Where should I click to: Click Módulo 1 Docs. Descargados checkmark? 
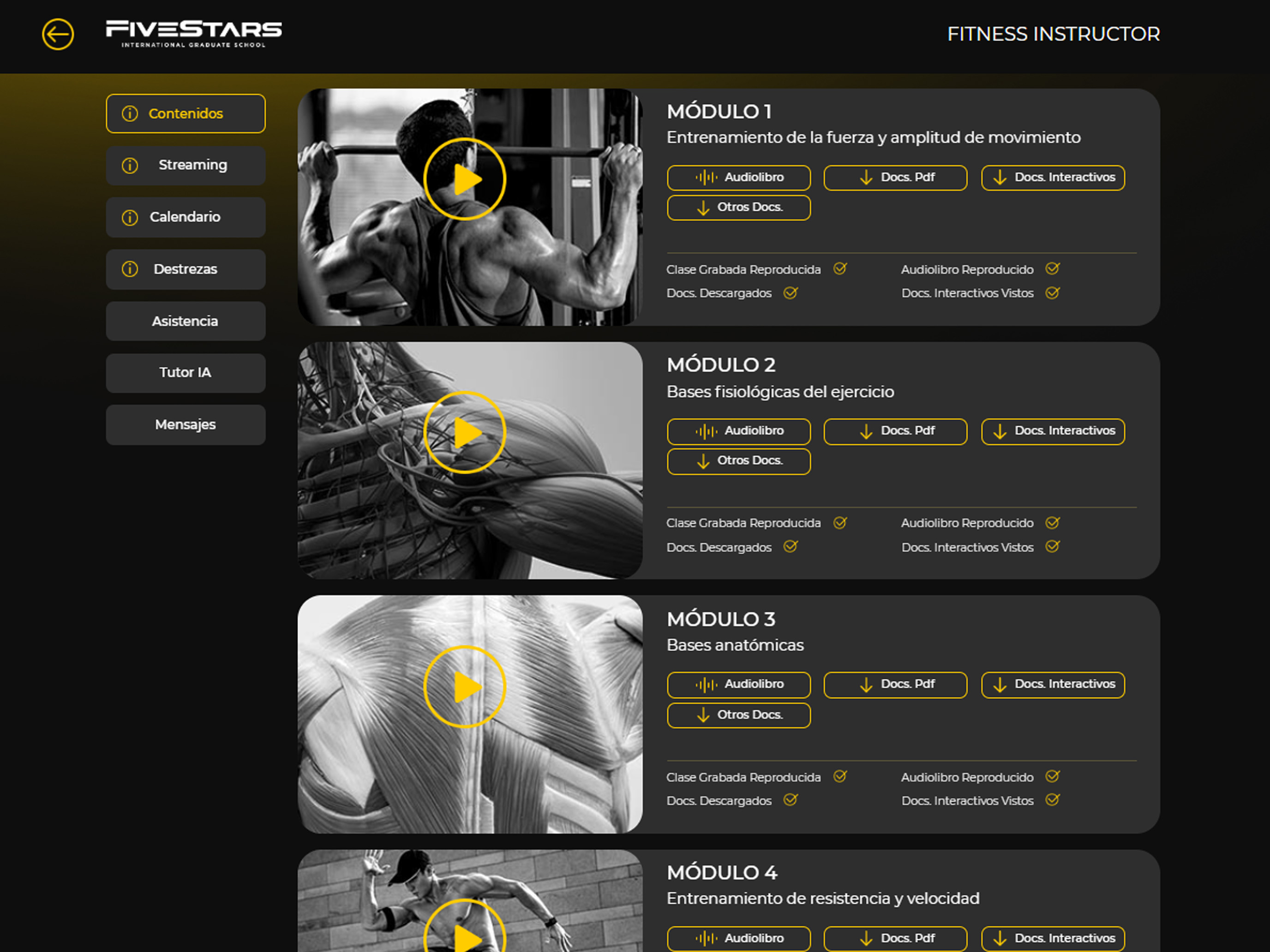[x=791, y=293]
